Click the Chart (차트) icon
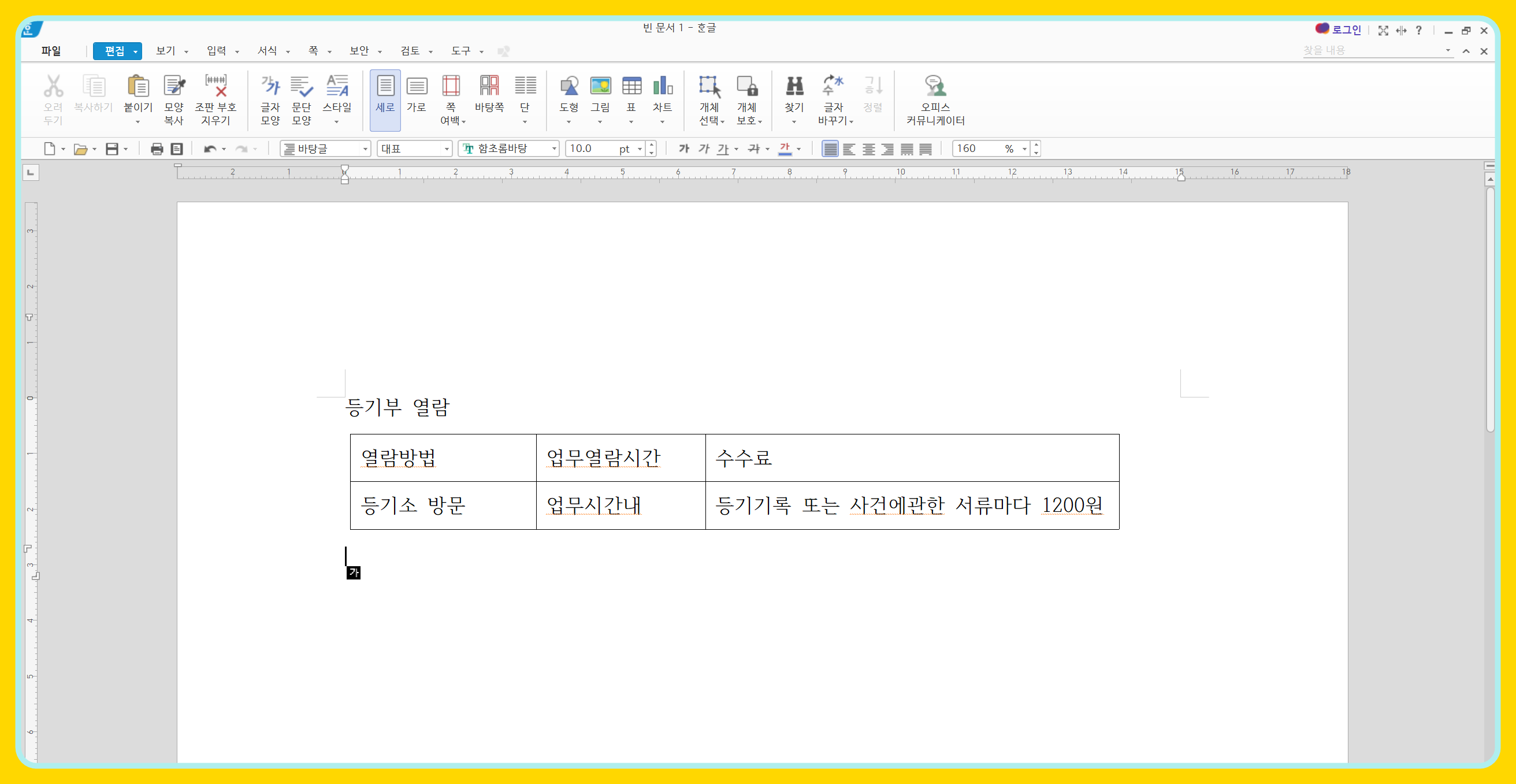The height and width of the screenshot is (784, 1516). (x=662, y=87)
